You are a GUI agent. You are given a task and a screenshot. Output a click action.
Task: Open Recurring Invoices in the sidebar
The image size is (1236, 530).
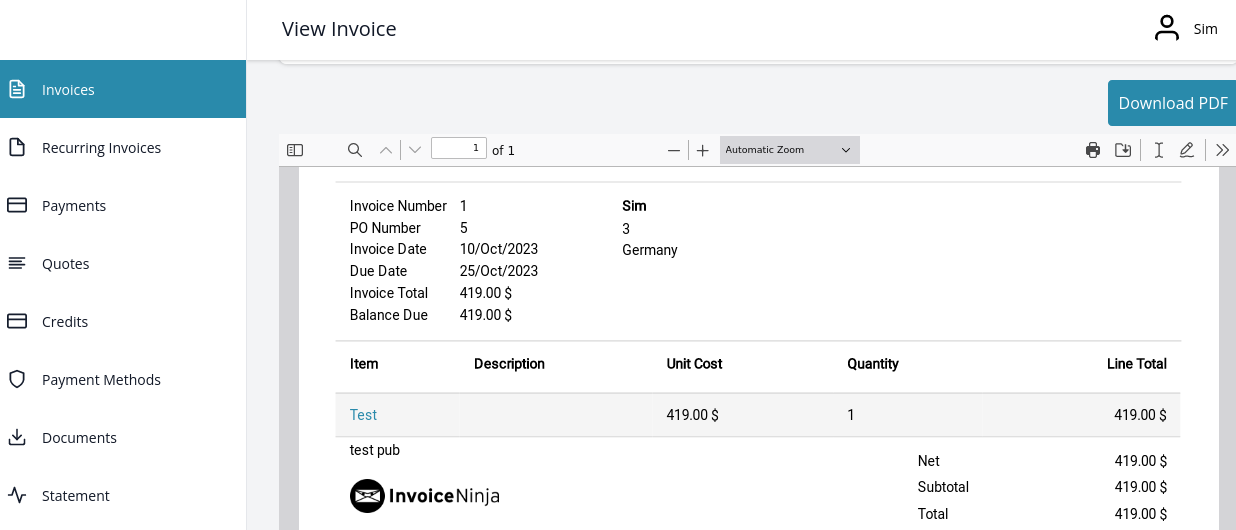(x=101, y=148)
